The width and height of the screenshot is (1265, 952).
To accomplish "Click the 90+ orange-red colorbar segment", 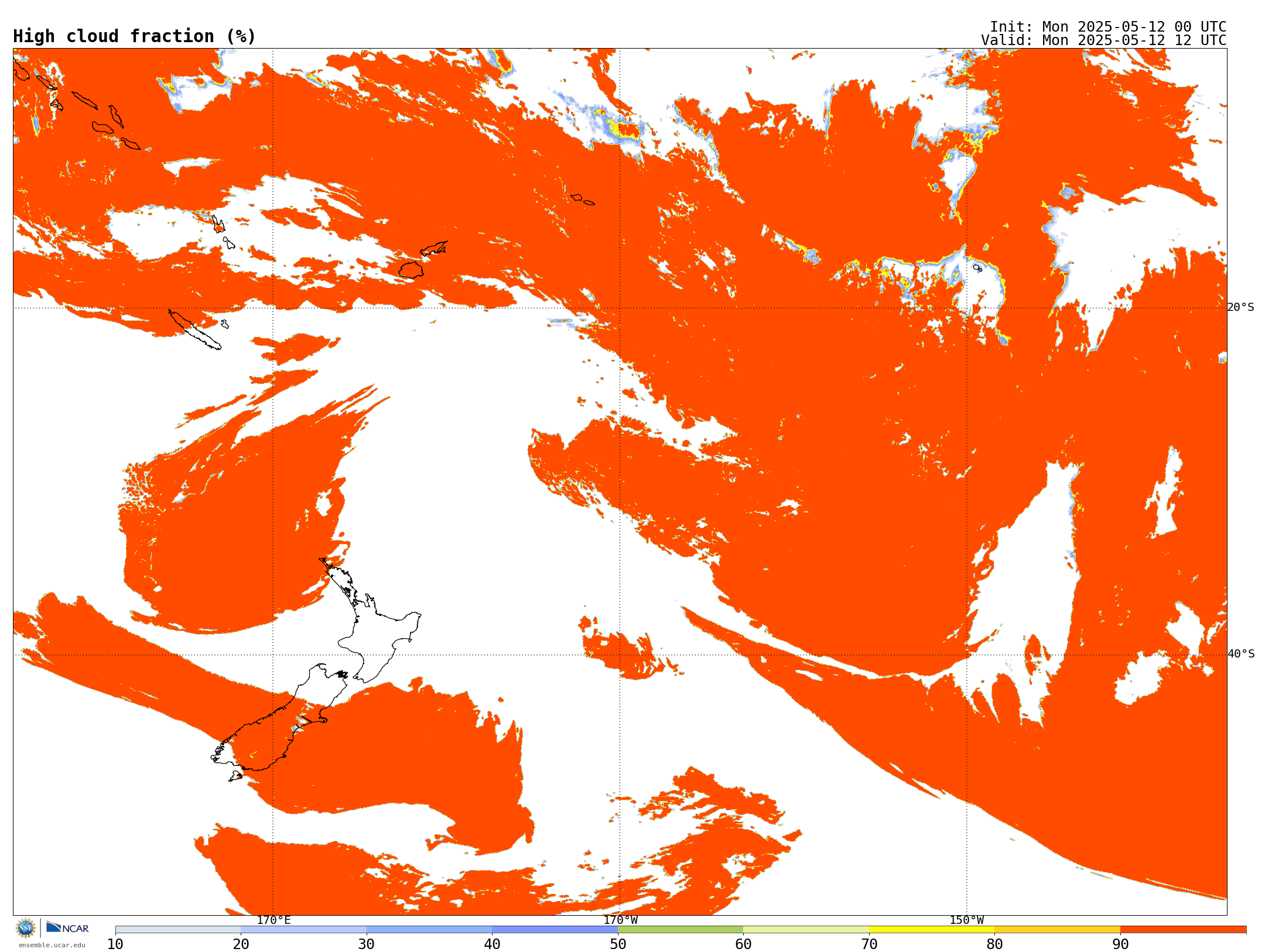I will point(1183,930).
